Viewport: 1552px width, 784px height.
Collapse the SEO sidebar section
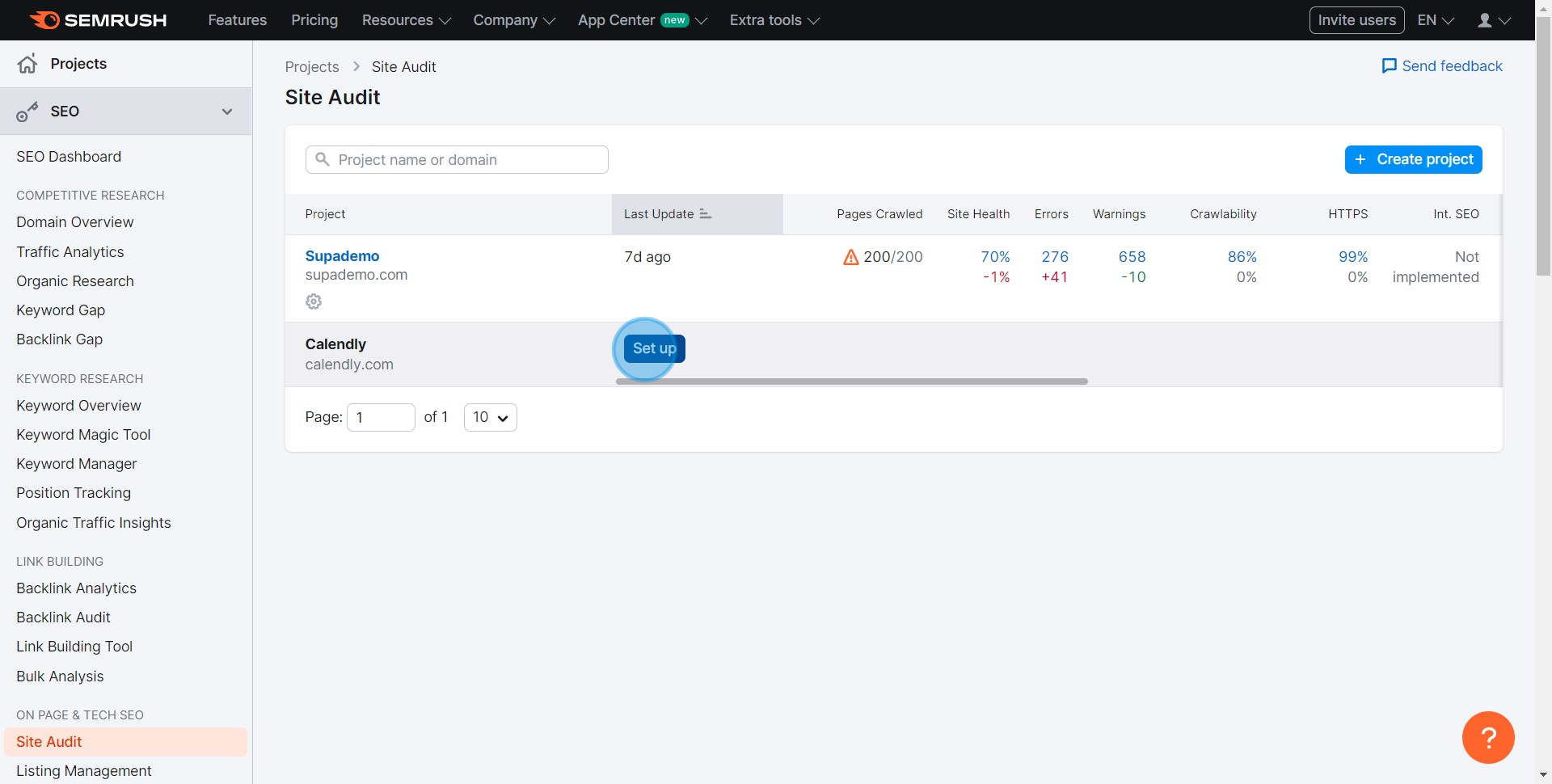(227, 112)
